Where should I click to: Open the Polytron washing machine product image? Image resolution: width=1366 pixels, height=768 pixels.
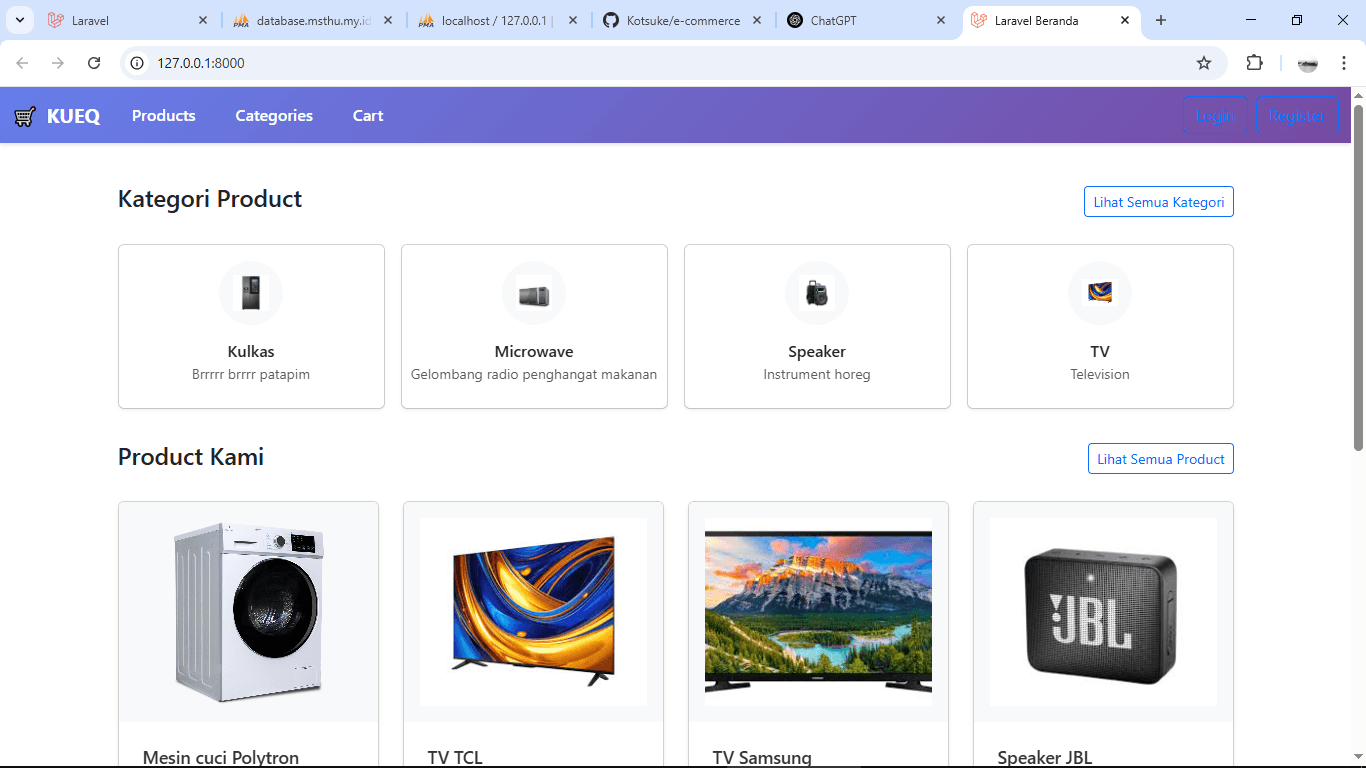pos(249,612)
